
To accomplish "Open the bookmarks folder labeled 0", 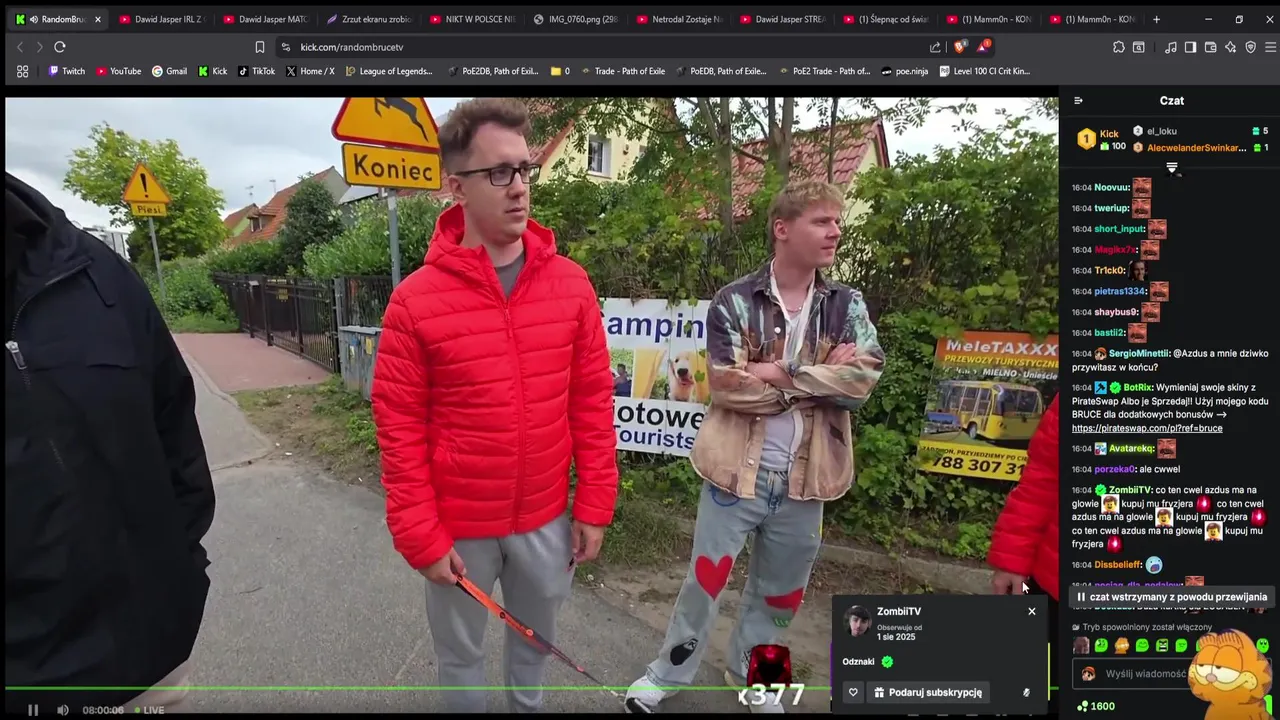I will point(560,71).
